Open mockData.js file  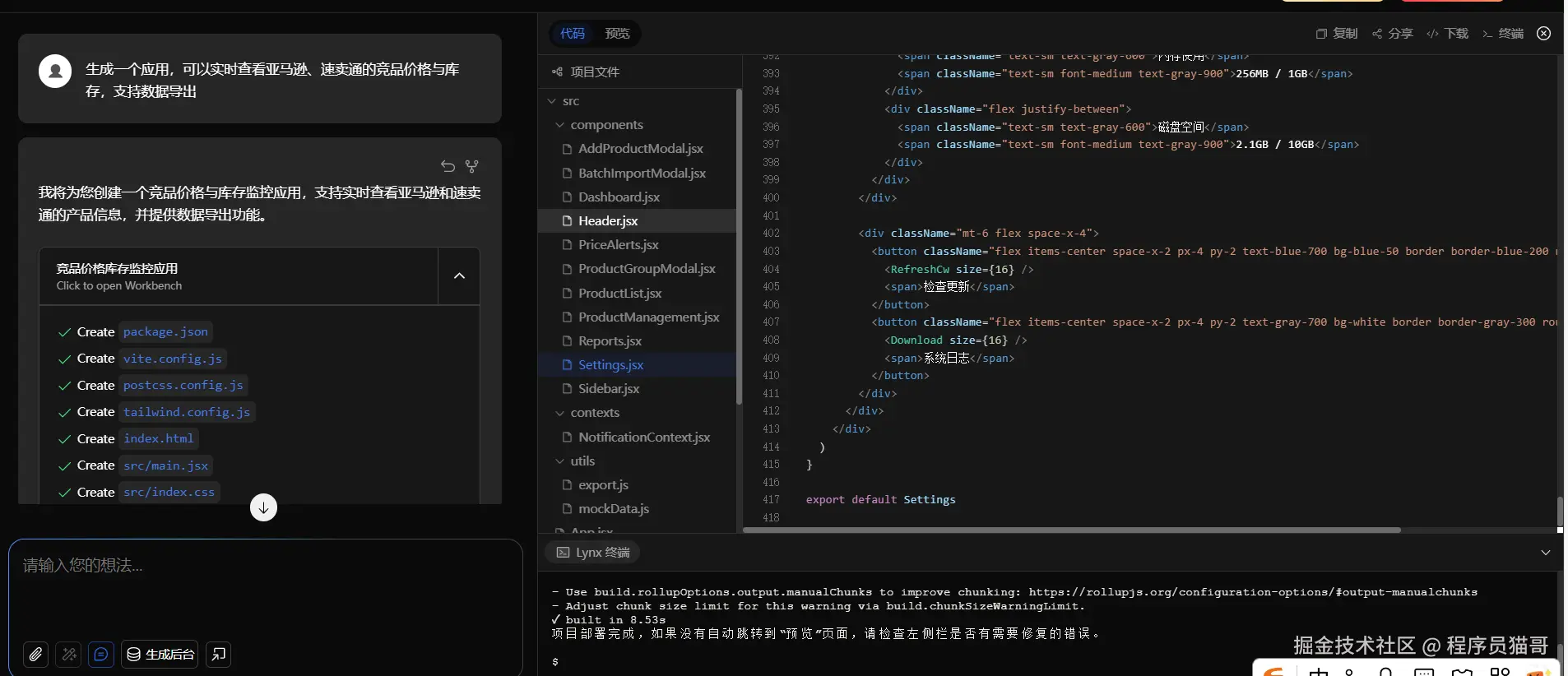click(x=637, y=509)
